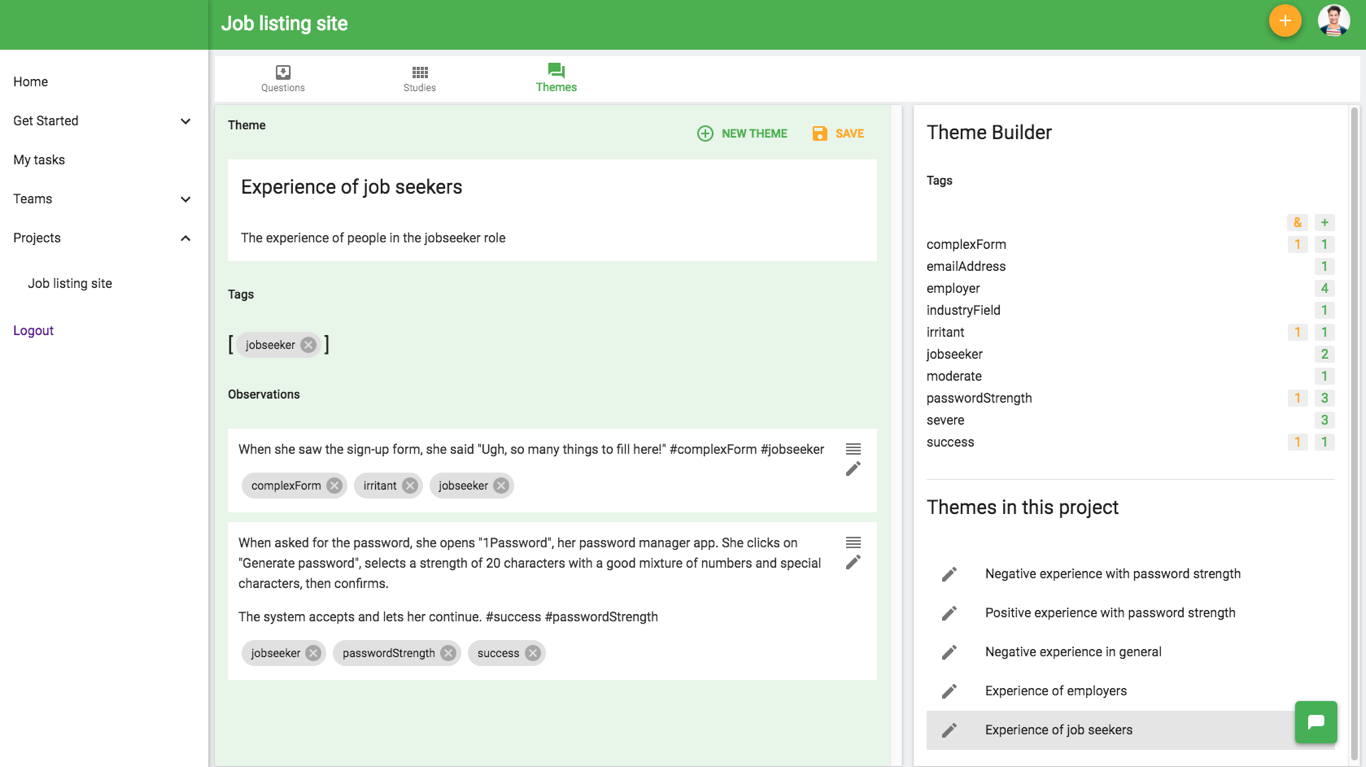The width and height of the screenshot is (1366, 767).
Task: Click the green chat bubble button
Action: pos(1316,721)
